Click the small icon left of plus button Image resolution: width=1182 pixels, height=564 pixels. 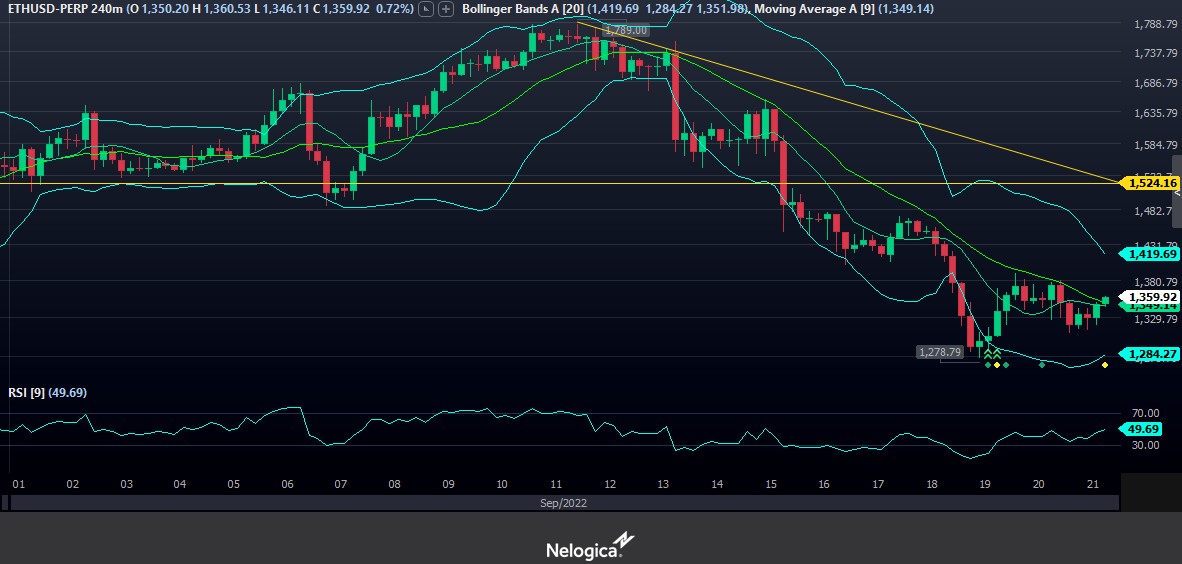(427, 9)
